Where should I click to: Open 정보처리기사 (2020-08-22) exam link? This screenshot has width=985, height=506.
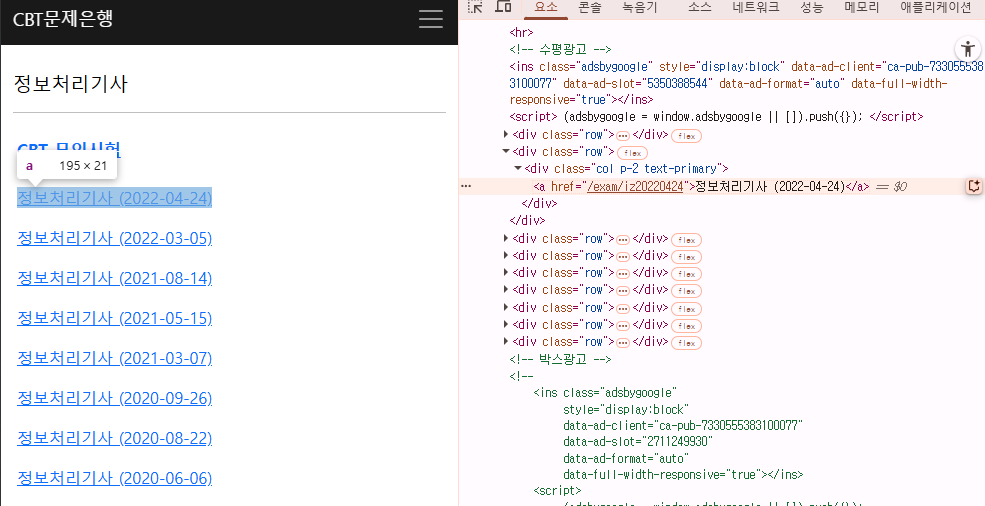114,438
